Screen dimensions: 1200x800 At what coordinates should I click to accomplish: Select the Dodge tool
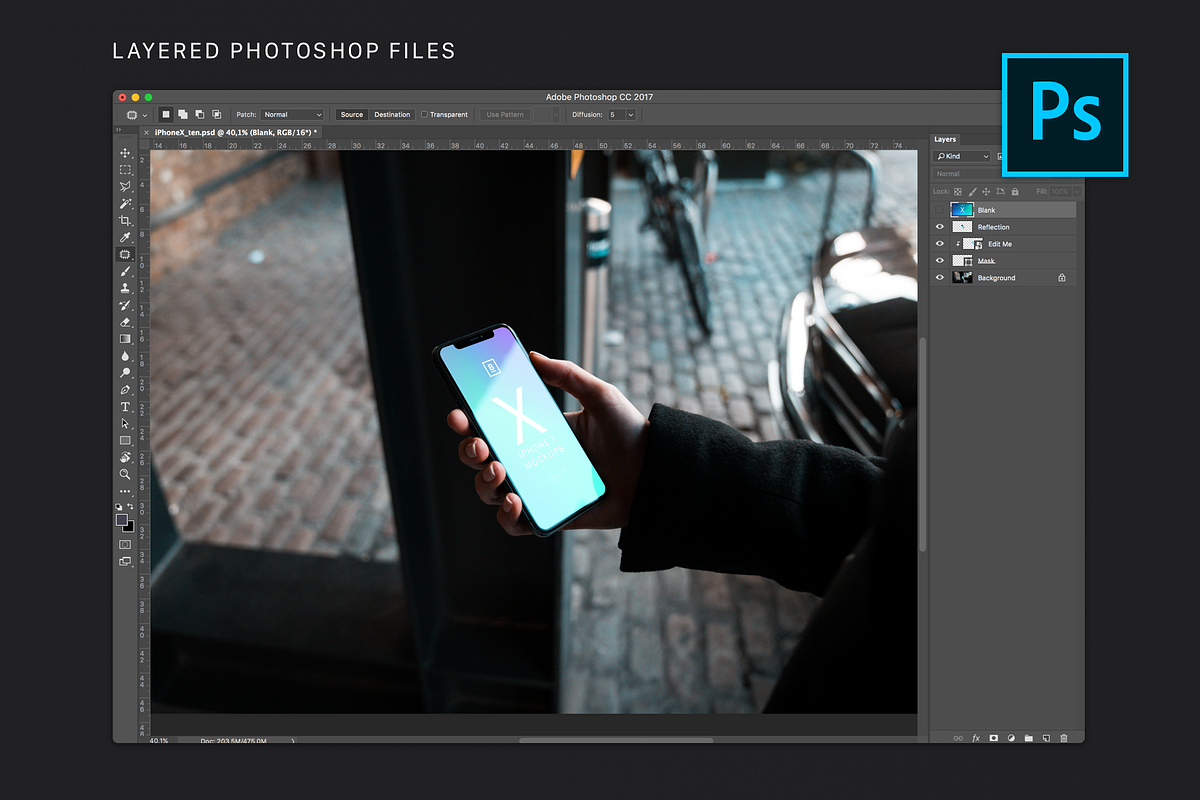tap(125, 373)
